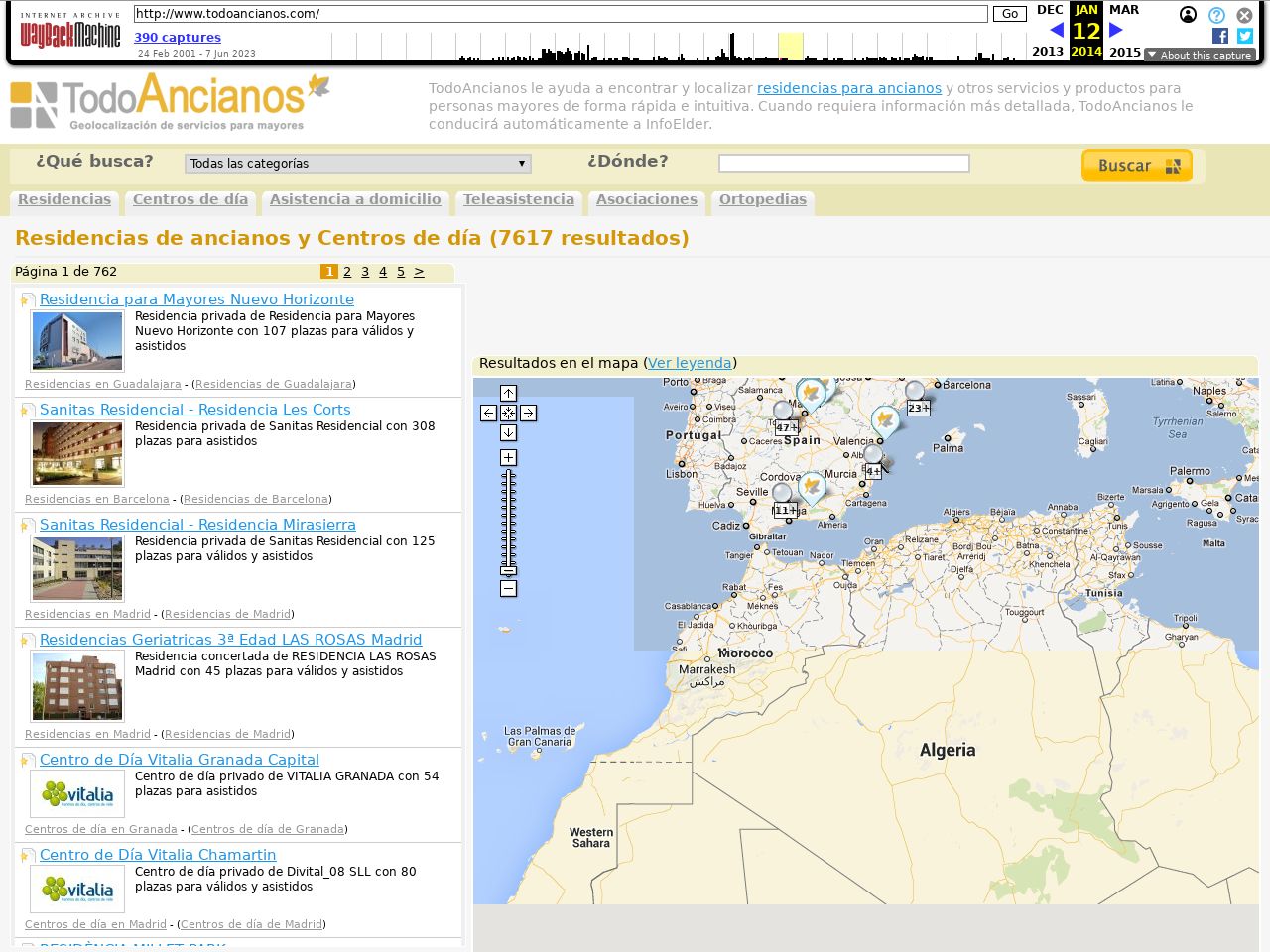Expand 'About this capture' panel
This screenshot has height=952, width=1270.
(x=1199, y=55)
